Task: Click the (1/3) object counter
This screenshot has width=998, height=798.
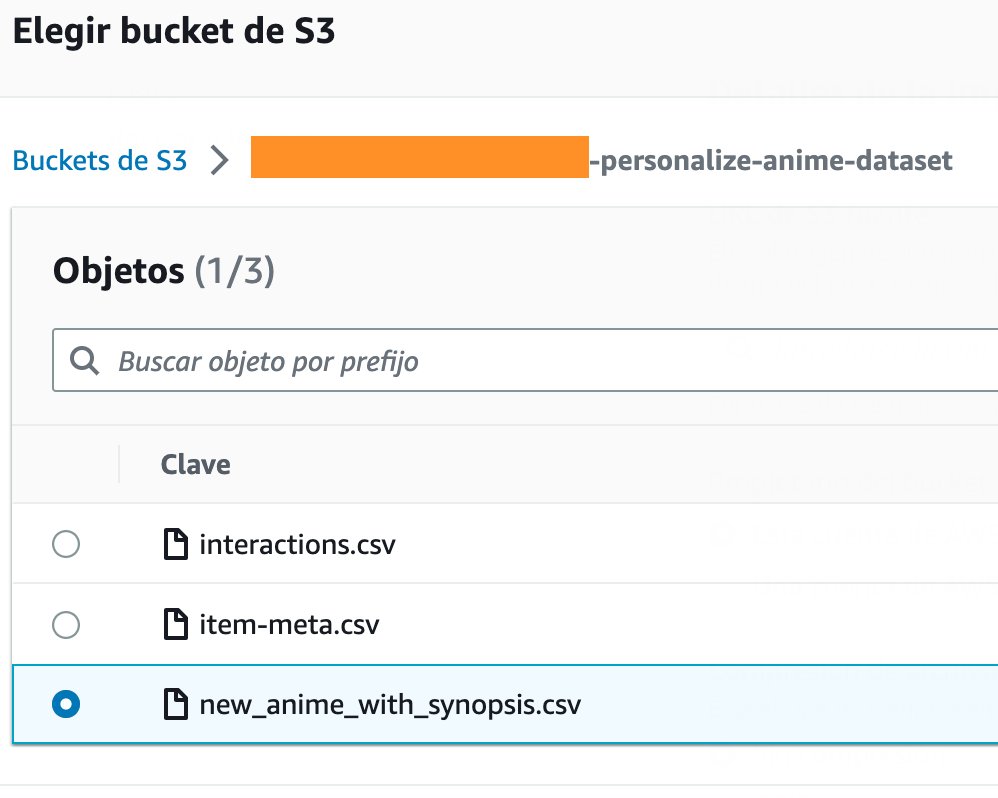Action: click(x=234, y=271)
